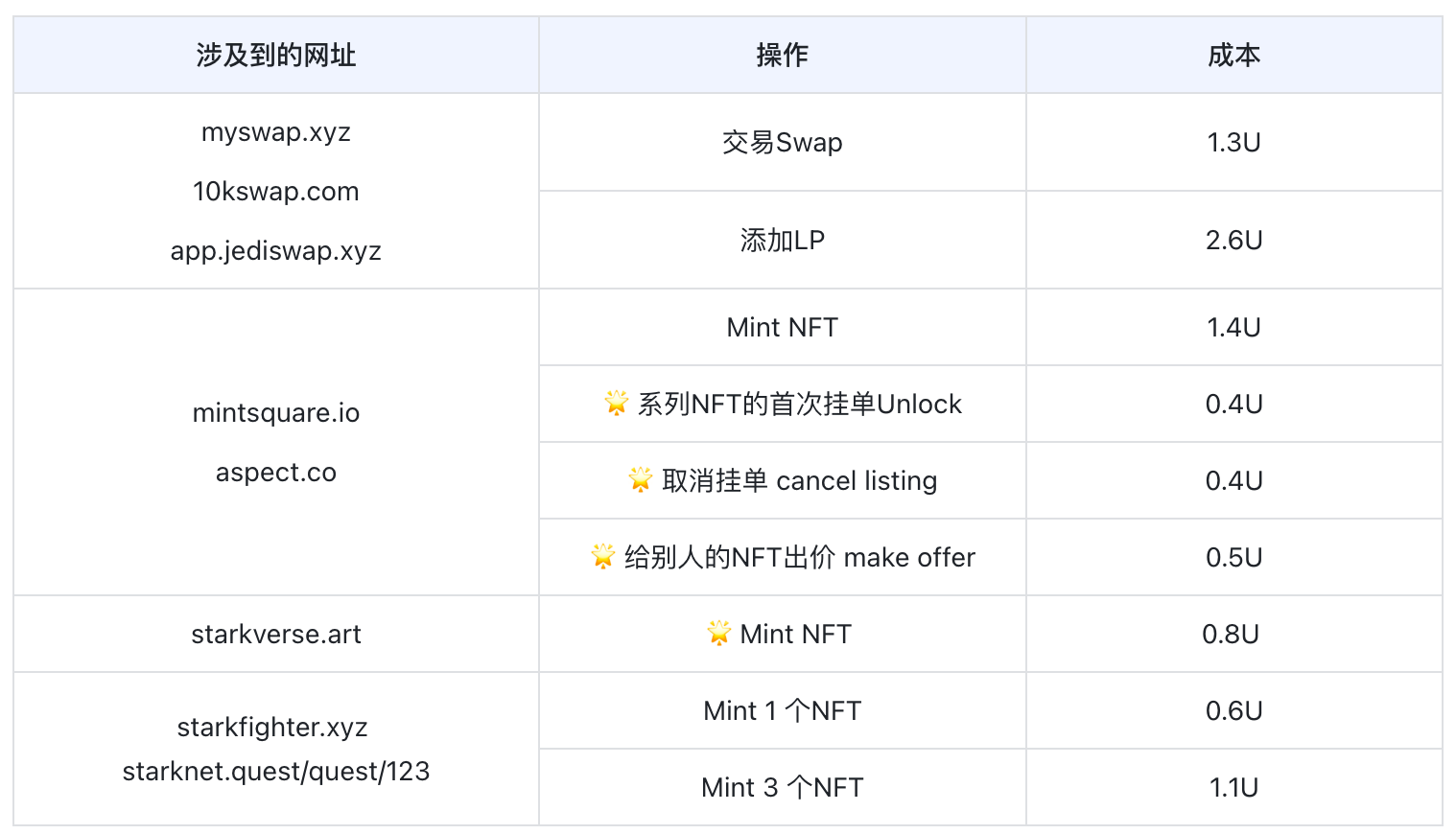Click the star icon in starkverse.art Mint NFT row
The width and height of the screenshot is (1456, 834).
coord(718,633)
